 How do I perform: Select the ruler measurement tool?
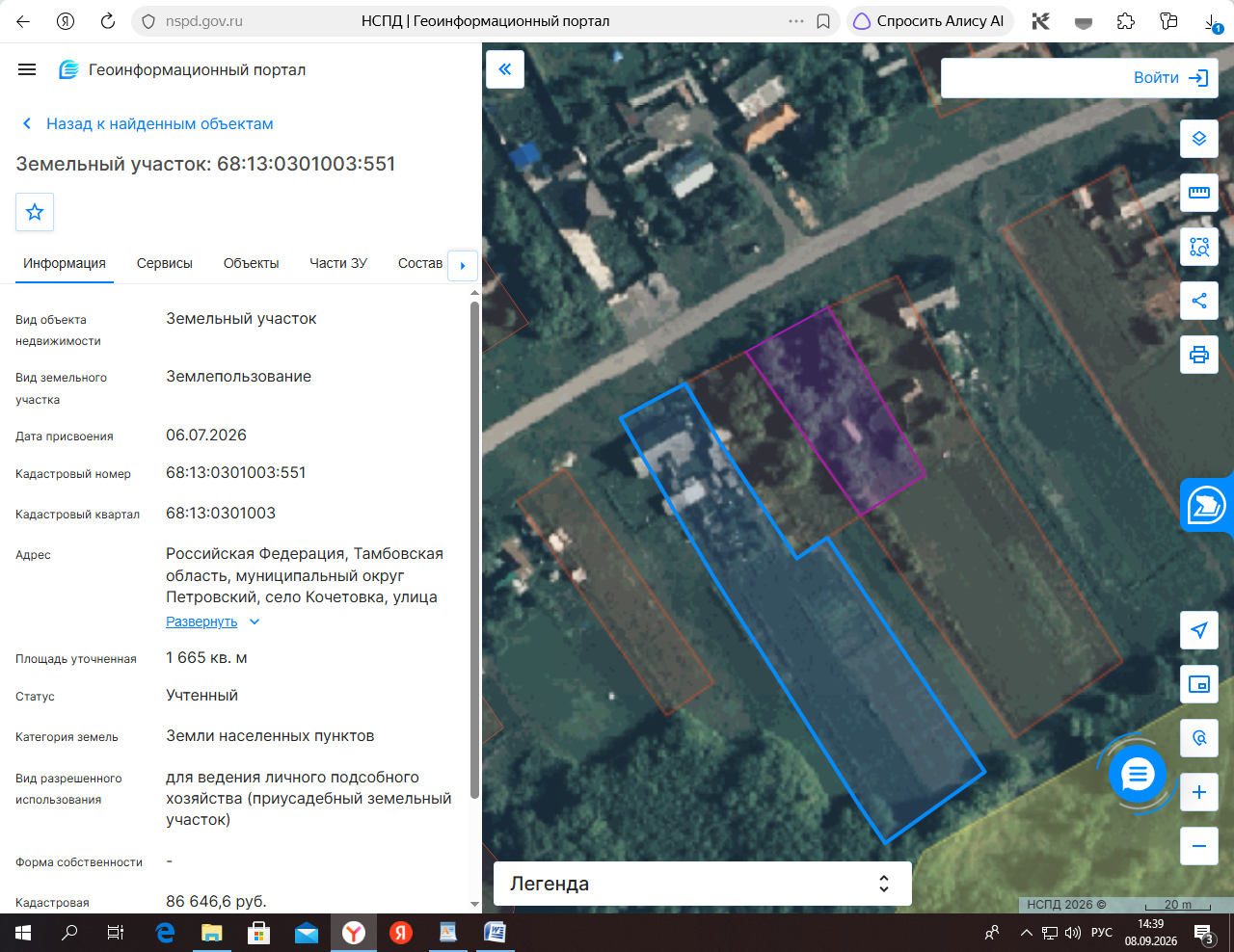[x=1199, y=193]
